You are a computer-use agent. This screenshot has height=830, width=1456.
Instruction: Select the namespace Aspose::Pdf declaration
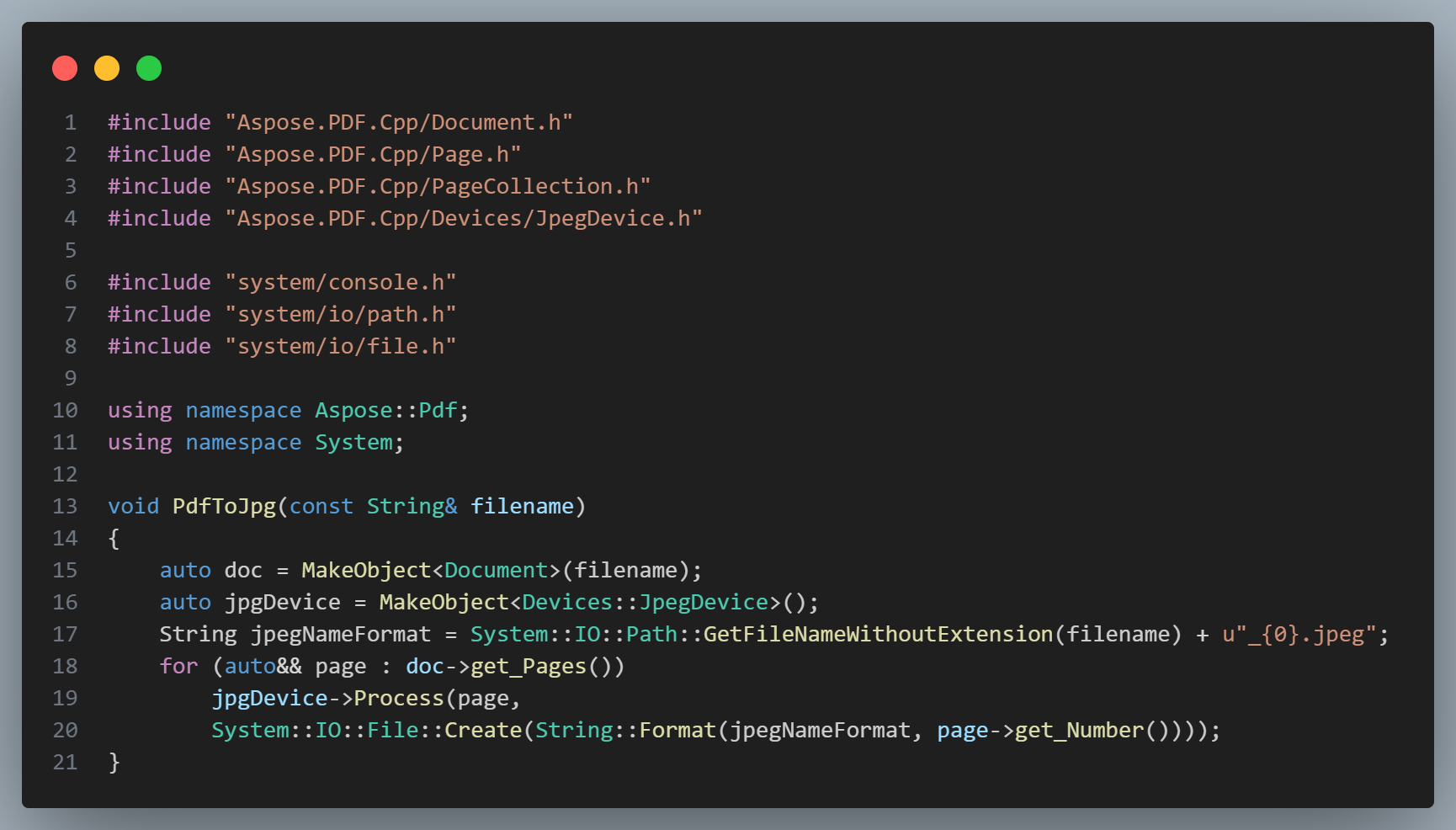286,410
